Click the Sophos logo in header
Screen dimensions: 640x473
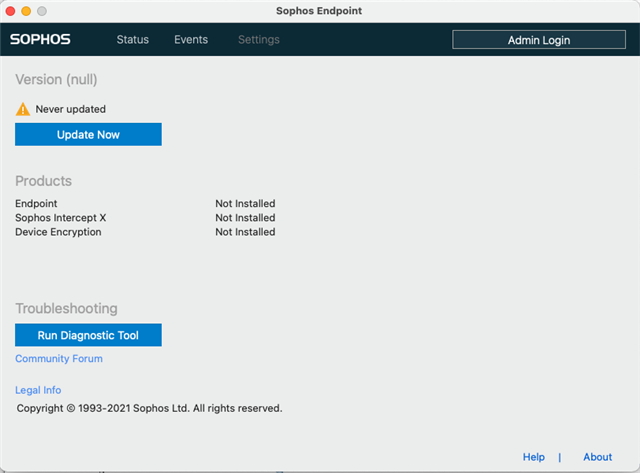click(x=40, y=40)
